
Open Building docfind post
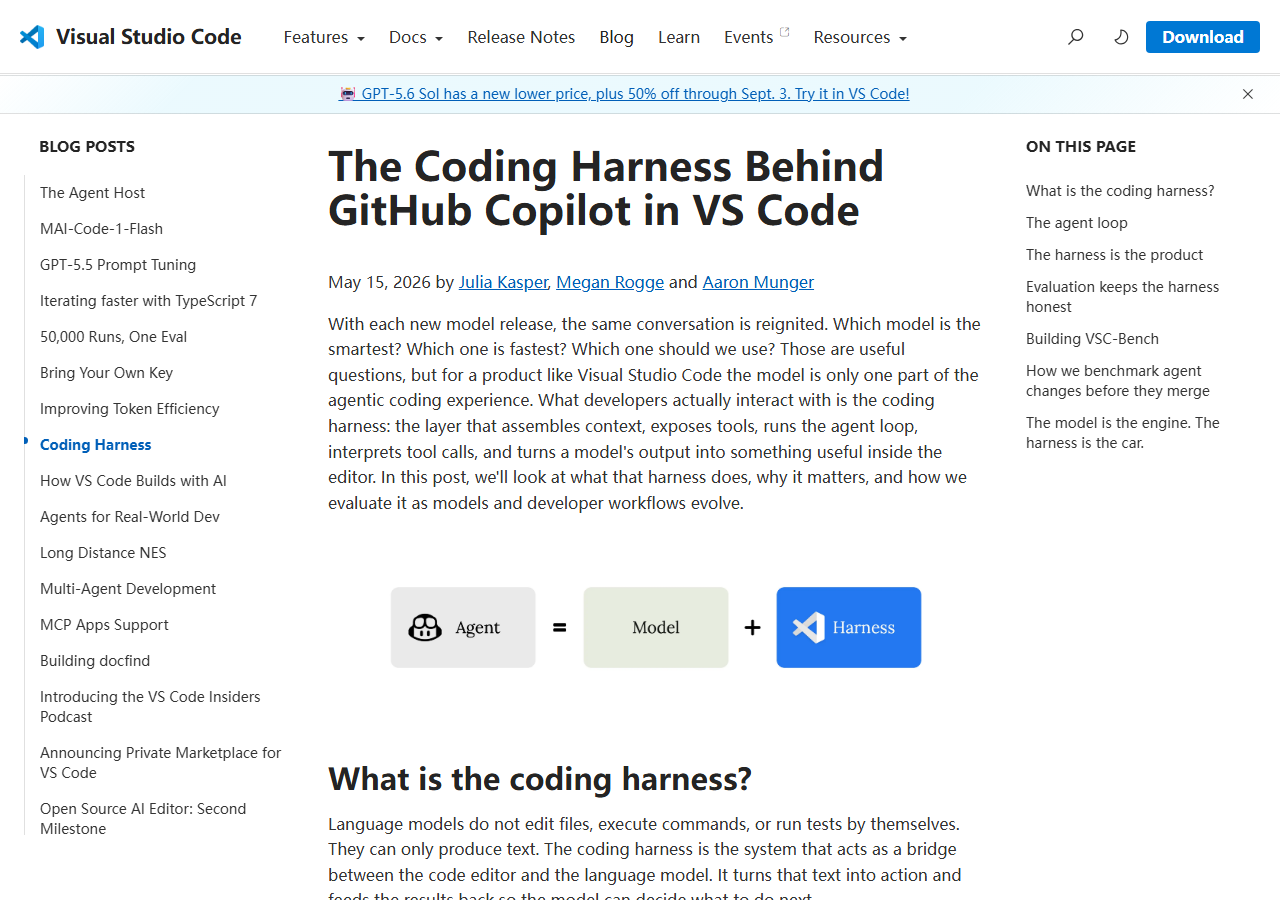pyautogui.click(x=95, y=661)
